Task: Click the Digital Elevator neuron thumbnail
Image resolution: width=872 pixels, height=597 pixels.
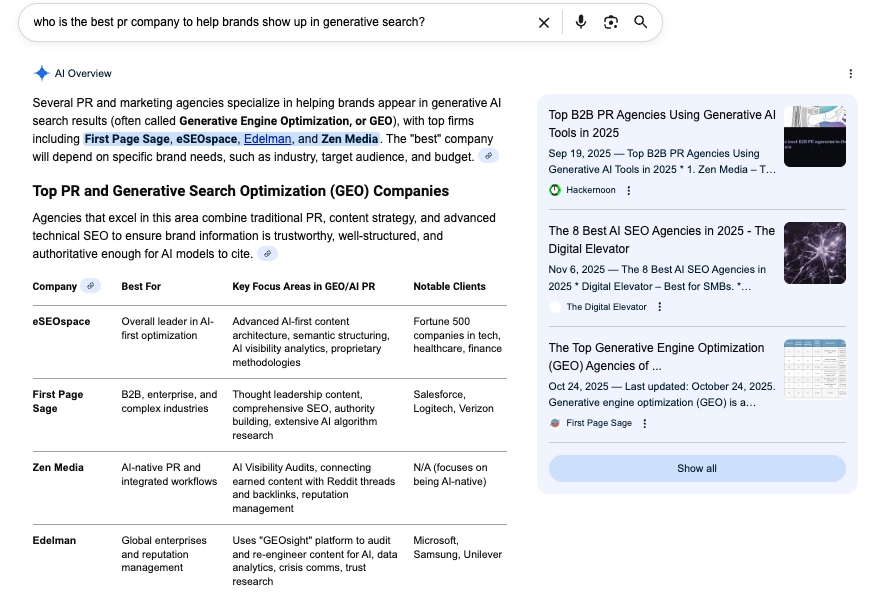Action: 814,253
